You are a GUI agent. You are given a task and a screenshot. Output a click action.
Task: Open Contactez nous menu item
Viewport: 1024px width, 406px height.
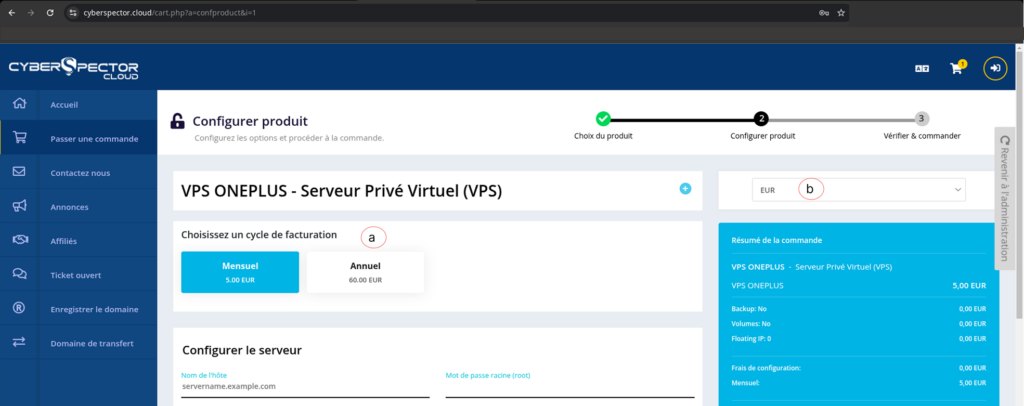[x=80, y=173]
